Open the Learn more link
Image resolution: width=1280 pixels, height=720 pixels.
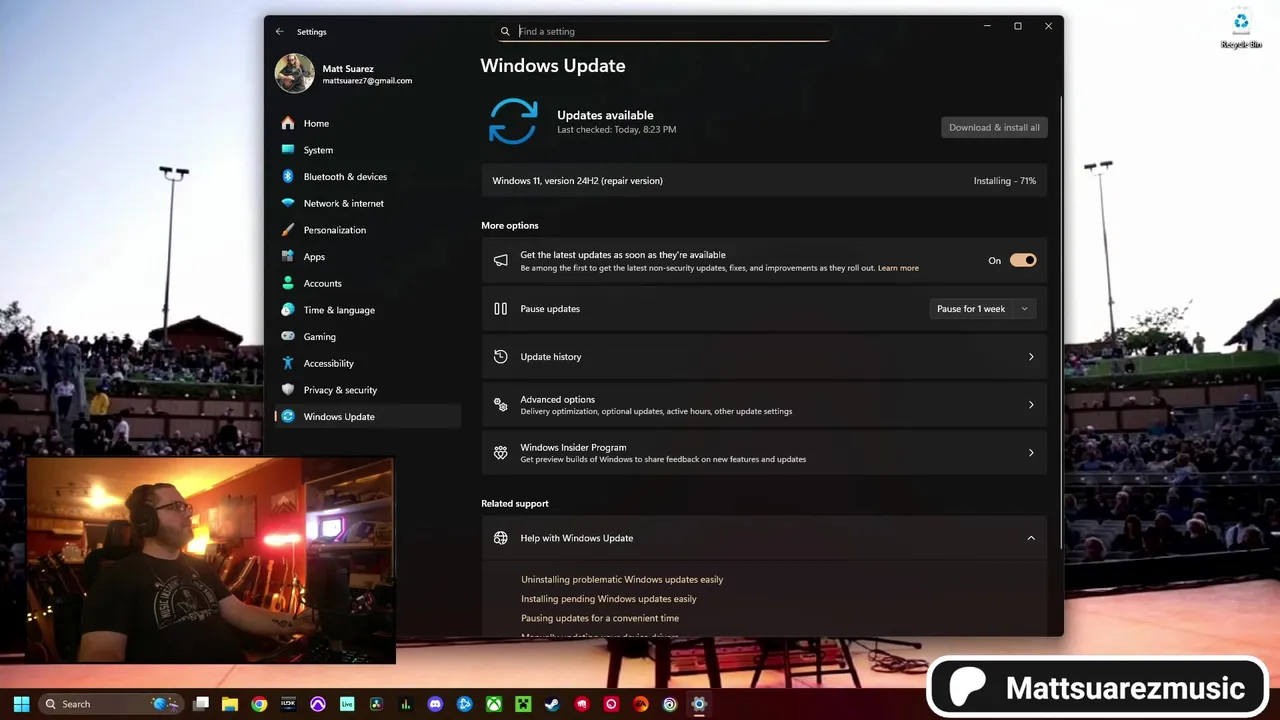[898, 268]
